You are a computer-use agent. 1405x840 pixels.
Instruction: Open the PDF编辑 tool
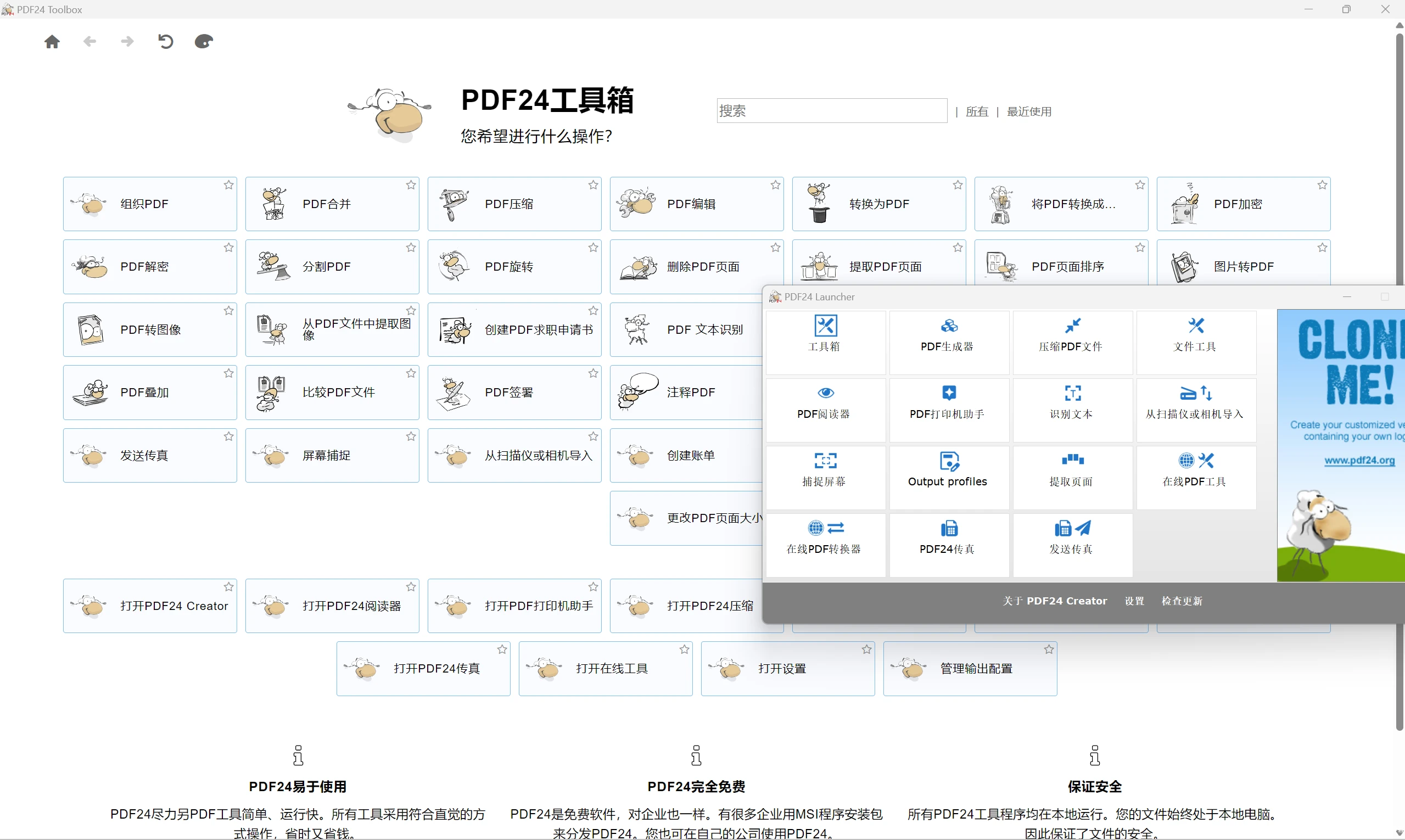[x=697, y=204]
